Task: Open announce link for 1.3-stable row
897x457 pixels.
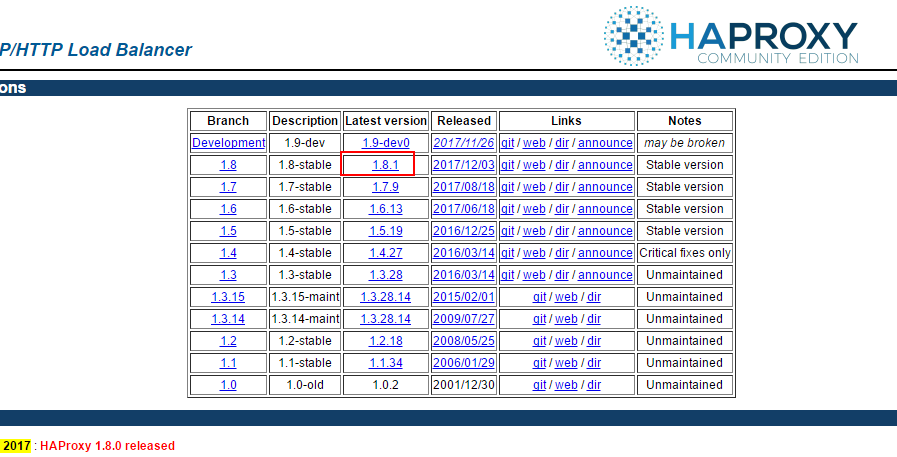Action: (605, 275)
